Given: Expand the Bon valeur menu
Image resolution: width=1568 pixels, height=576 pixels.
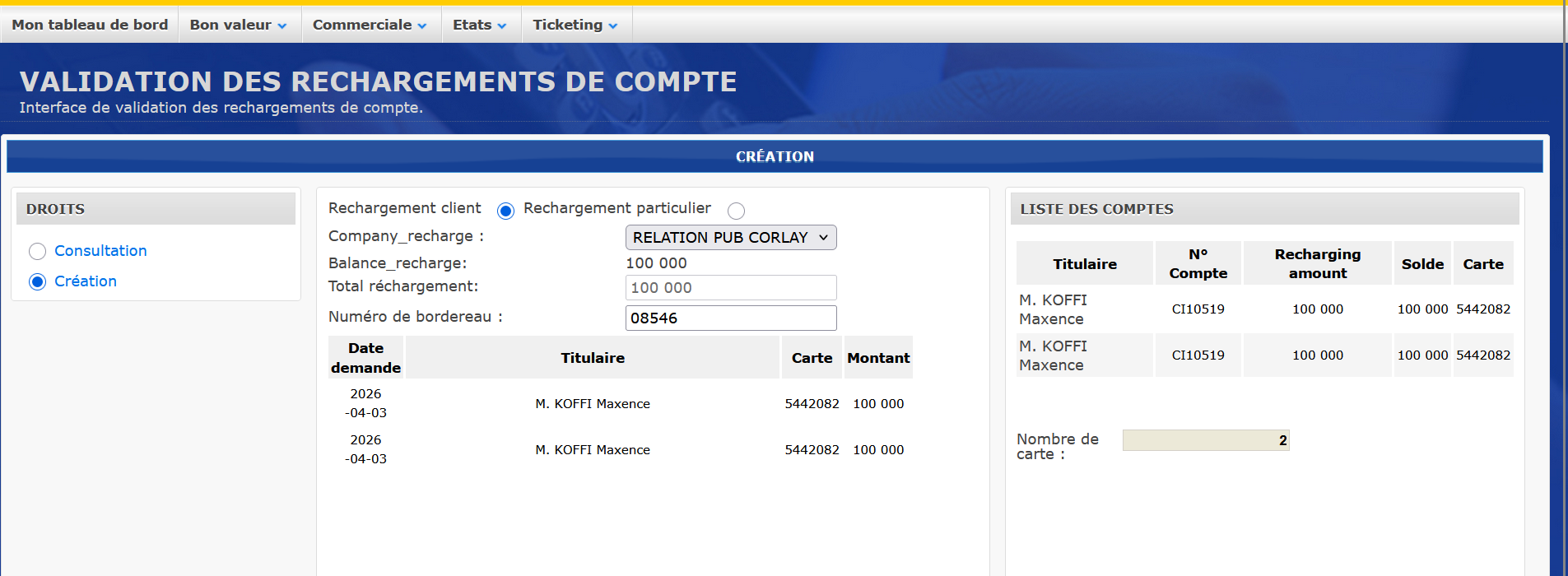Looking at the screenshot, I should click(x=238, y=25).
